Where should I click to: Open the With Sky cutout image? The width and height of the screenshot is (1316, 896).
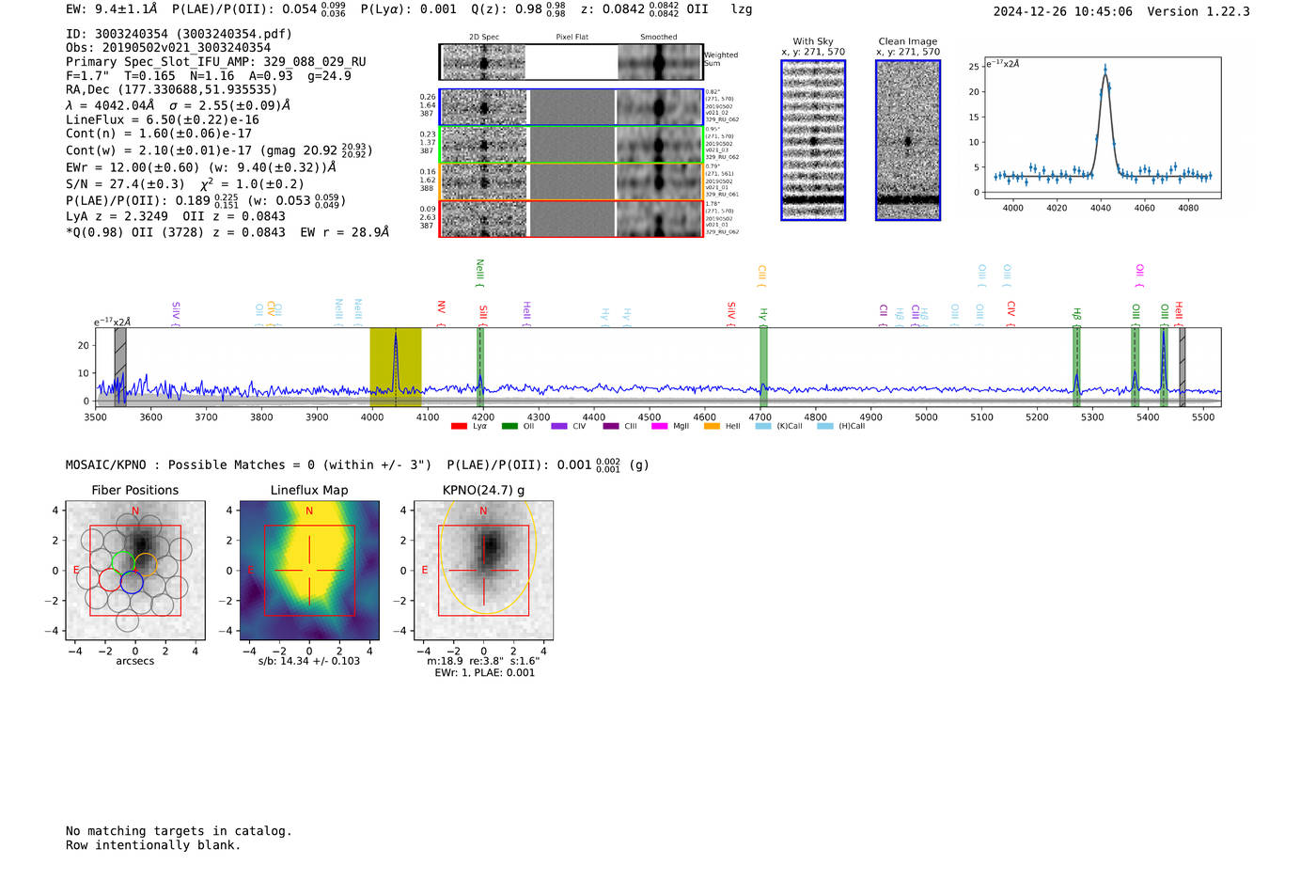813,140
